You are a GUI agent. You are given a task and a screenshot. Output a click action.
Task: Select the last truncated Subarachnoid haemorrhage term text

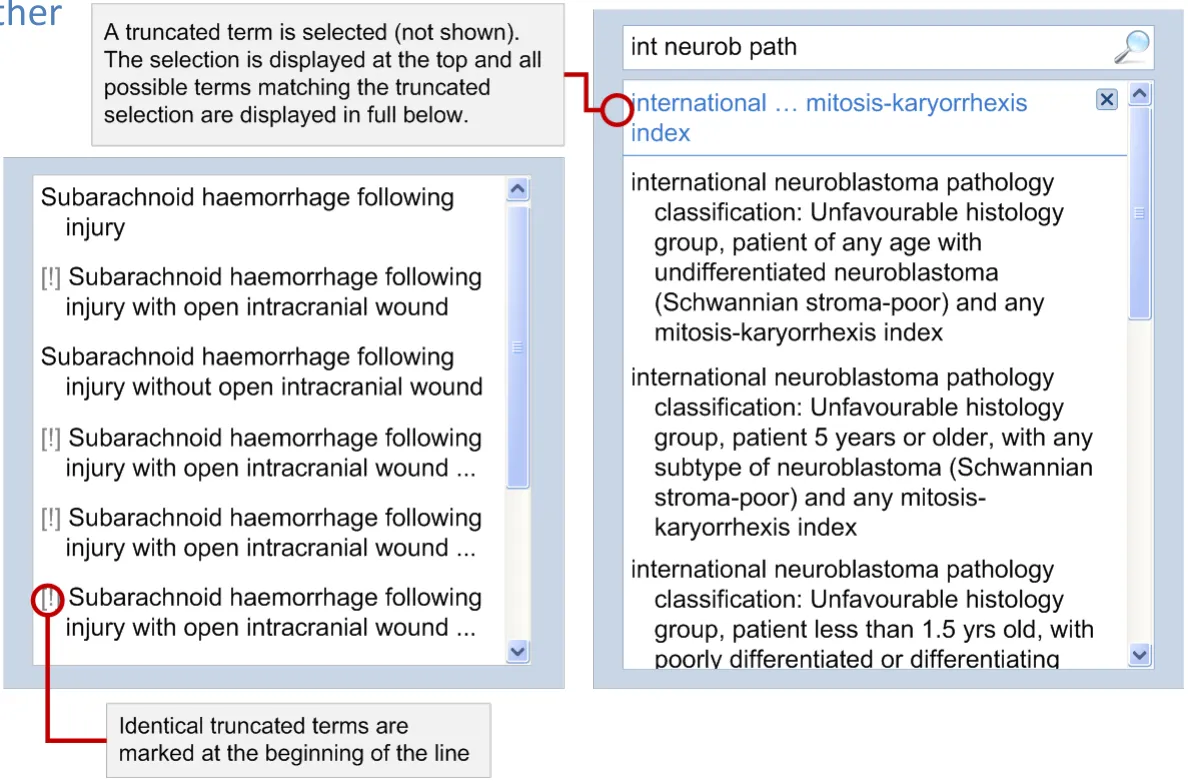[270, 613]
